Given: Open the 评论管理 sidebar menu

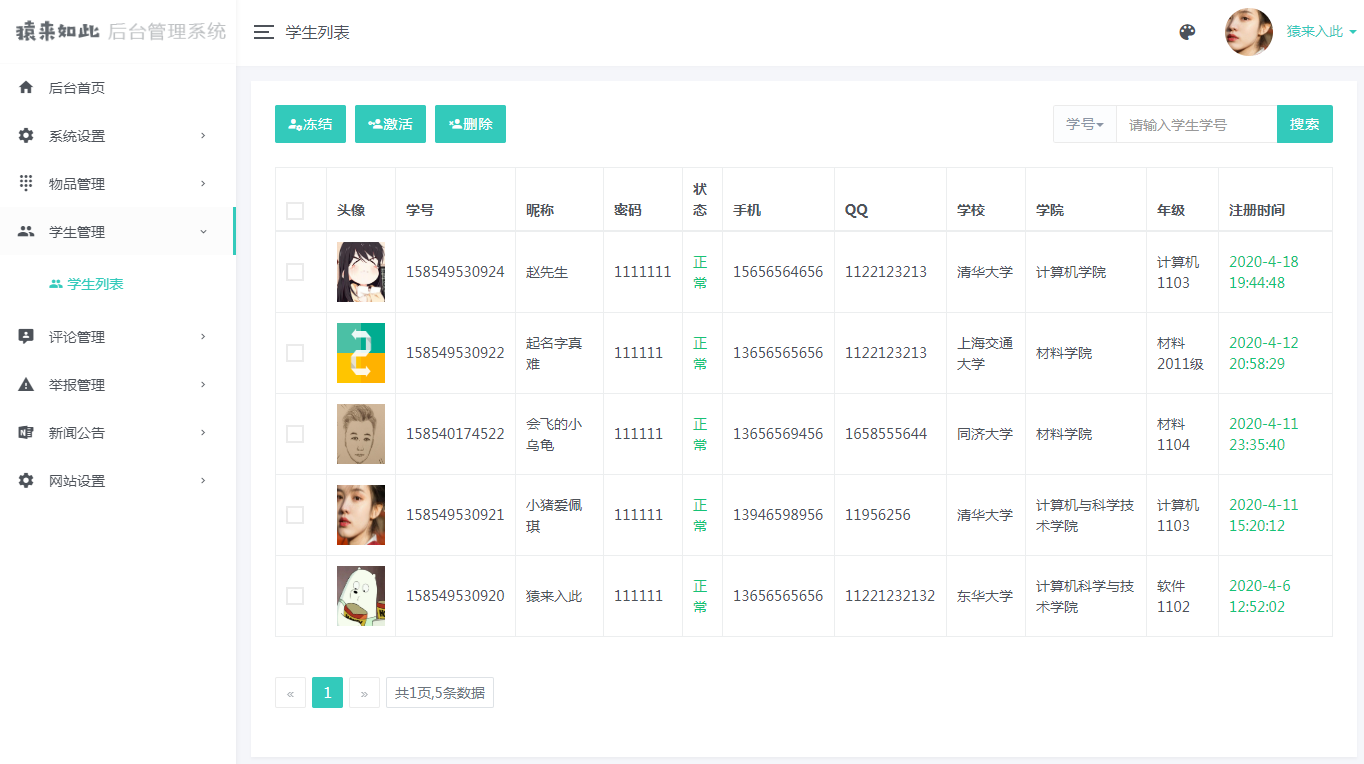Looking at the screenshot, I should (118, 337).
